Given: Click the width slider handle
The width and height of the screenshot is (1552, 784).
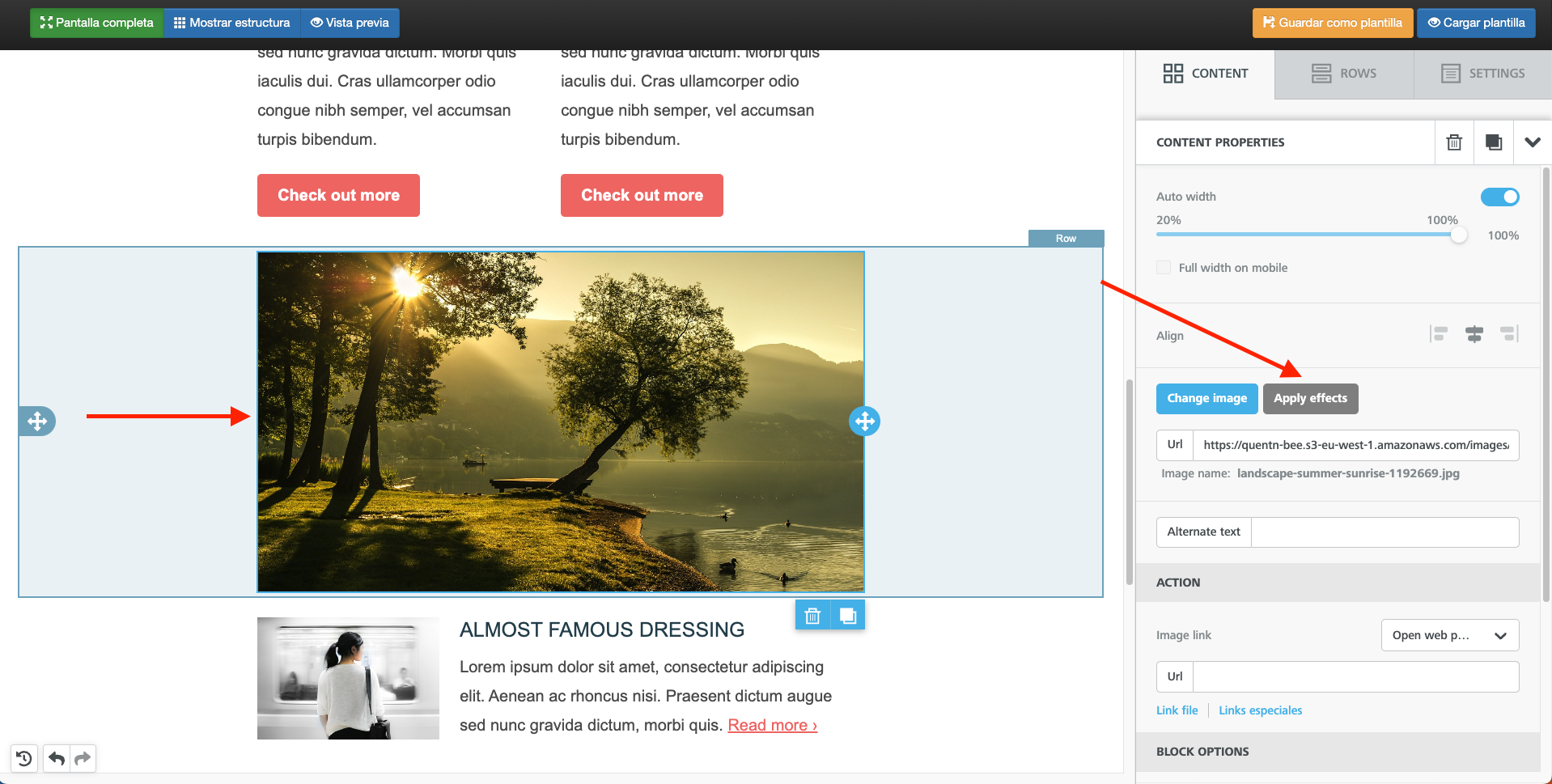Looking at the screenshot, I should point(1458,235).
